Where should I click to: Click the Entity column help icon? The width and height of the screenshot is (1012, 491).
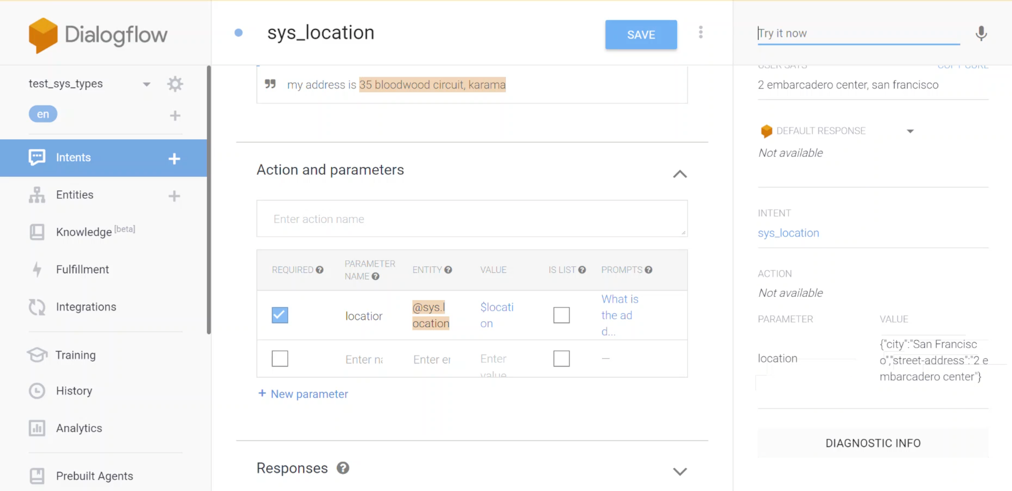(448, 270)
